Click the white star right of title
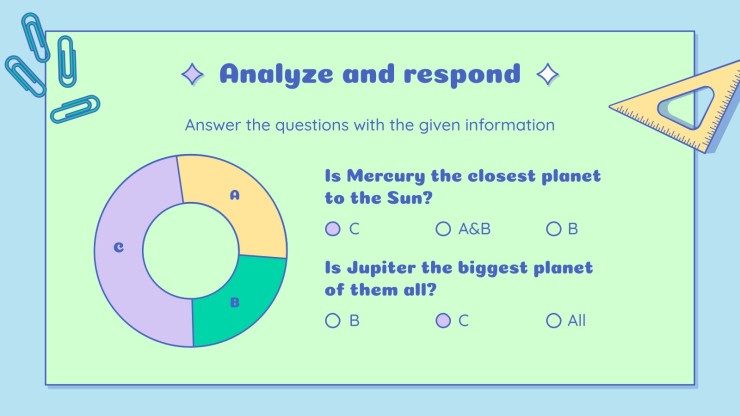Image resolution: width=740 pixels, height=416 pixels. click(x=547, y=74)
